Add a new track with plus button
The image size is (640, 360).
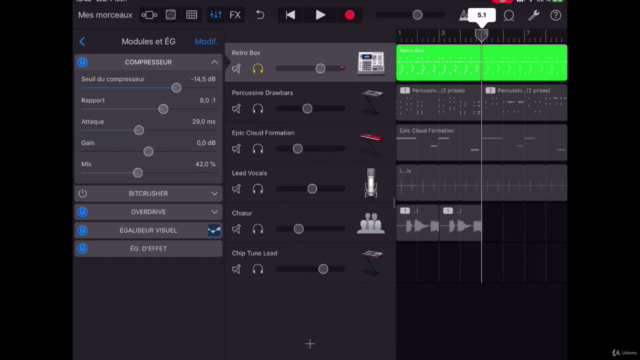(x=310, y=344)
